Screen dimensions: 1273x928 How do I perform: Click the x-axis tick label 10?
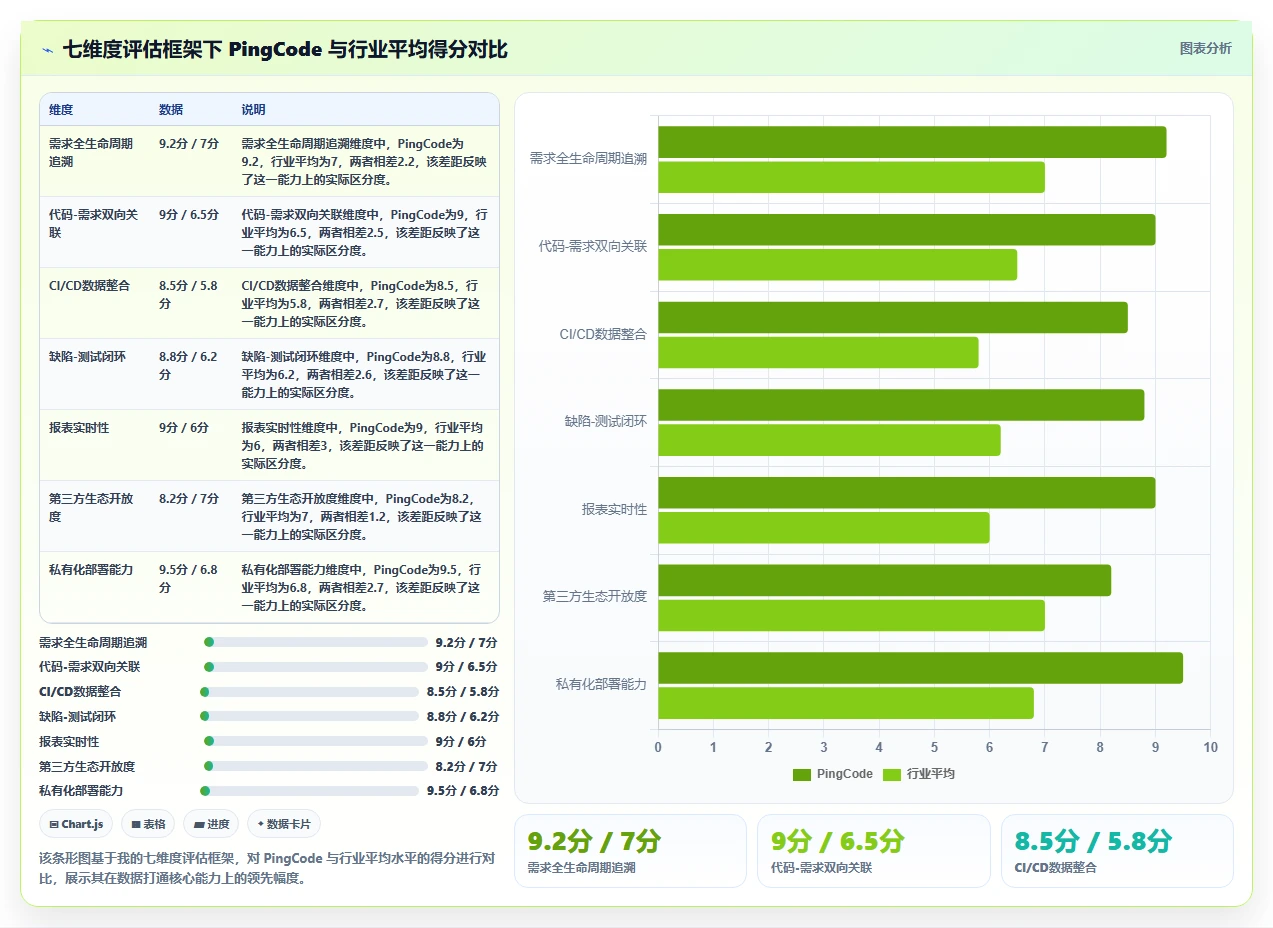click(1210, 747)
